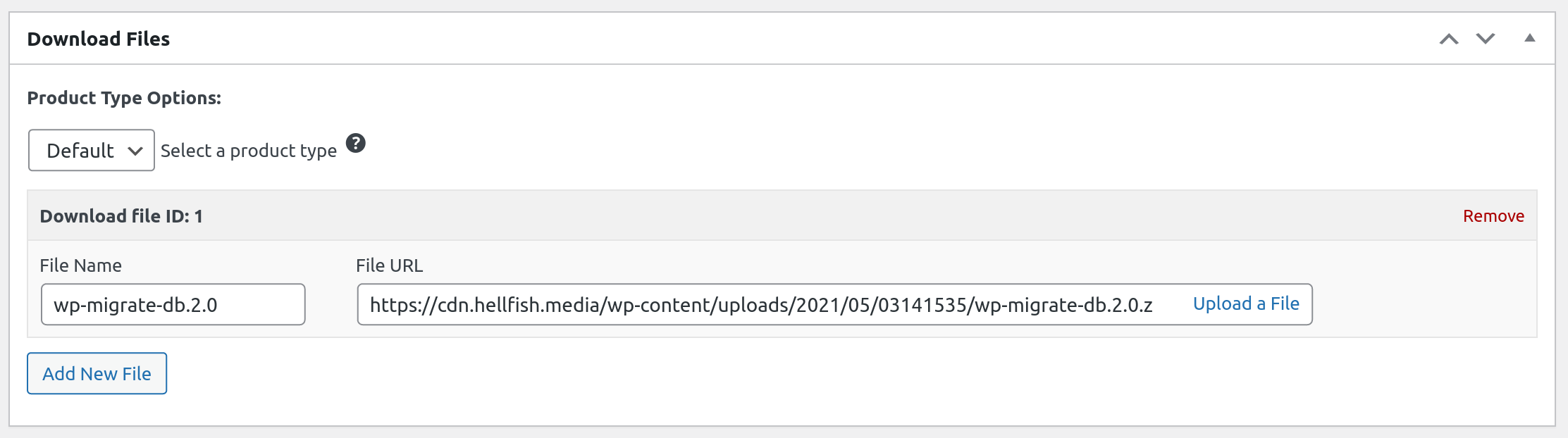The height and width of the screenshot is (438, 1568).
Task: Click the Select a product type label
Action: point(249,151)
